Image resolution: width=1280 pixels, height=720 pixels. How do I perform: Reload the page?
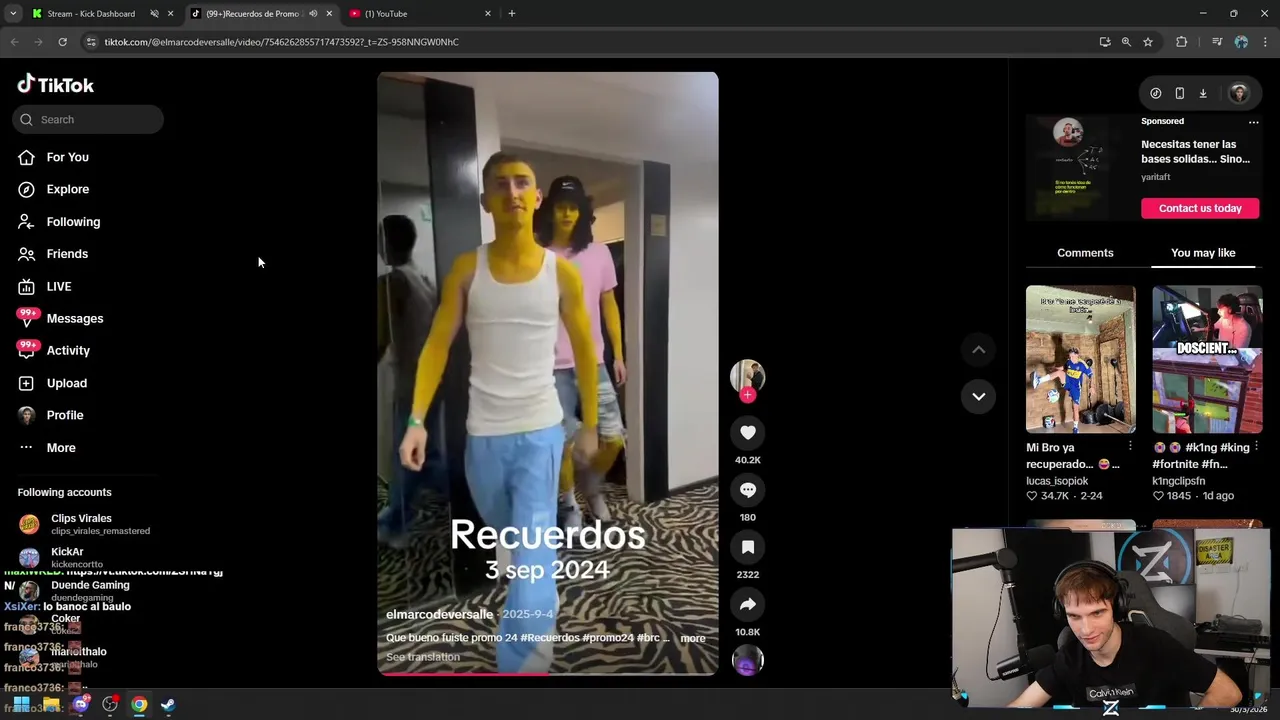coord(62,42)
